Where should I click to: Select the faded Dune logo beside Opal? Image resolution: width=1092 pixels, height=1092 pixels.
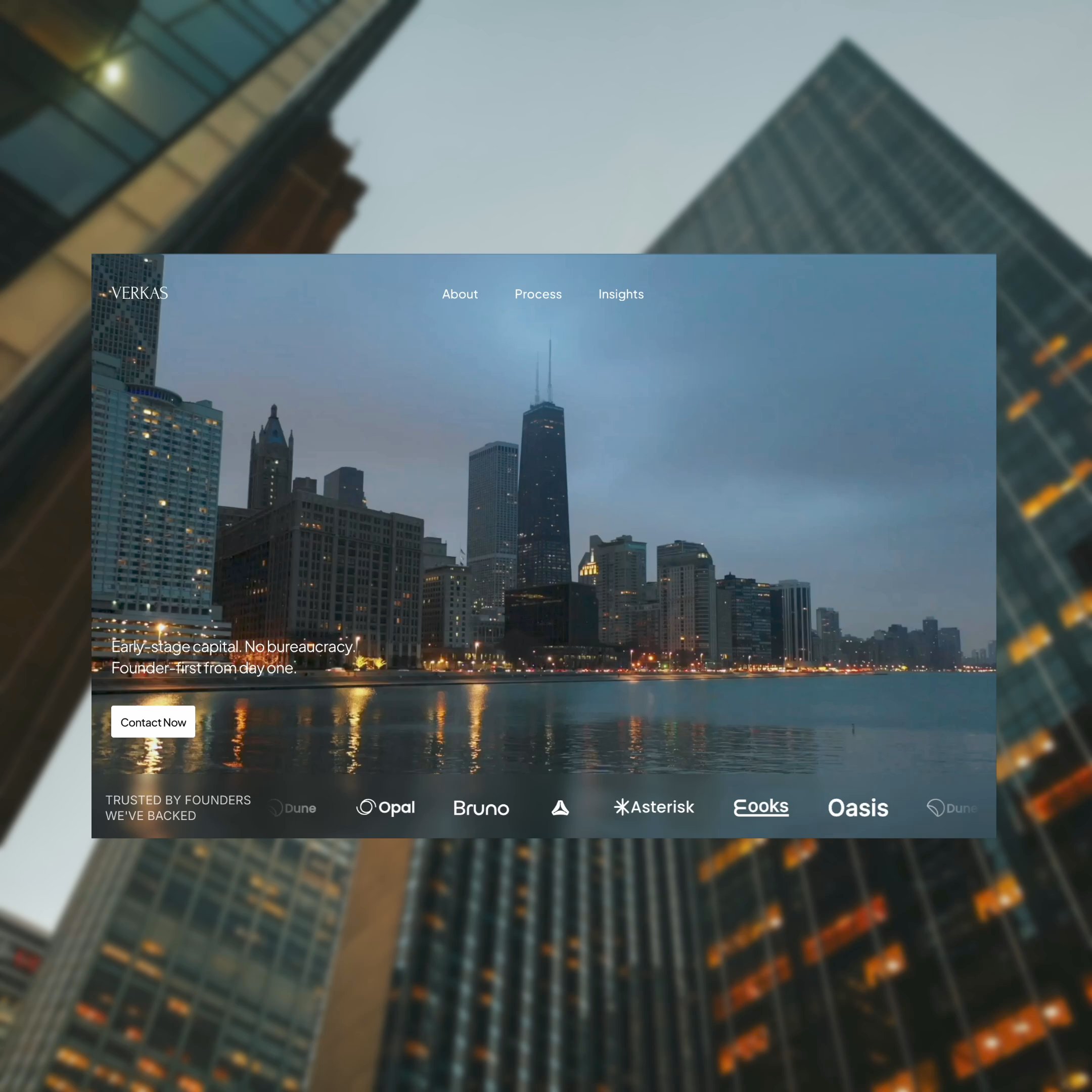tap(293, 808)
